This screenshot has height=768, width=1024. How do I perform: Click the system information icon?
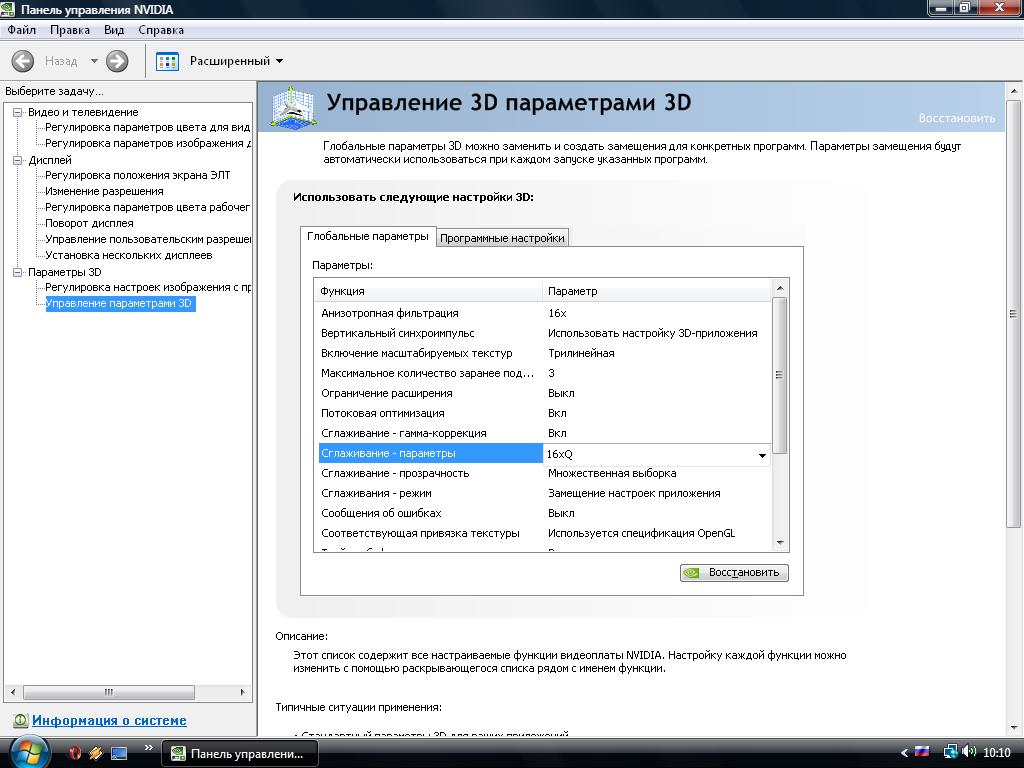click(20, 720)
